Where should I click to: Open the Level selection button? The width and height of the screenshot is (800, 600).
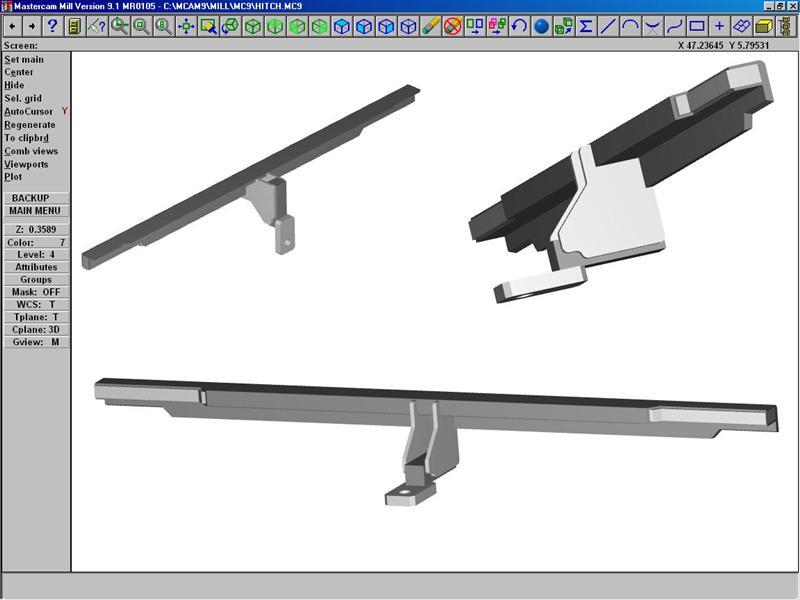tap(36, 255)
